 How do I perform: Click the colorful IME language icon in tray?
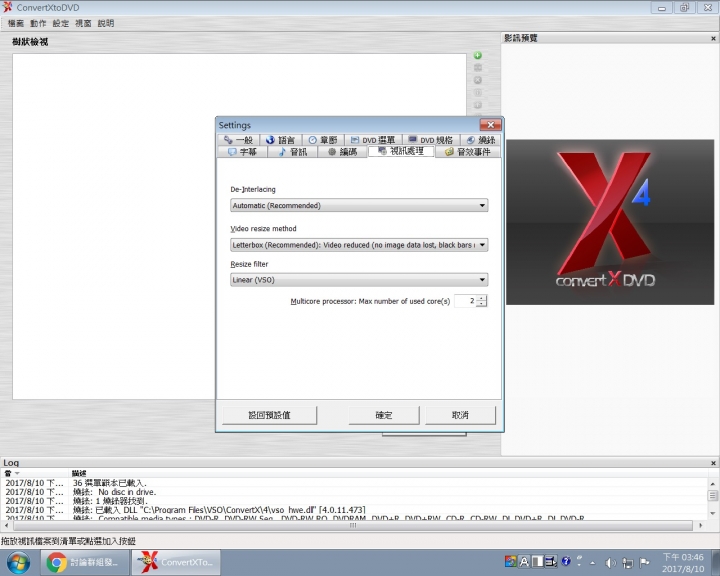click(510, 561)
